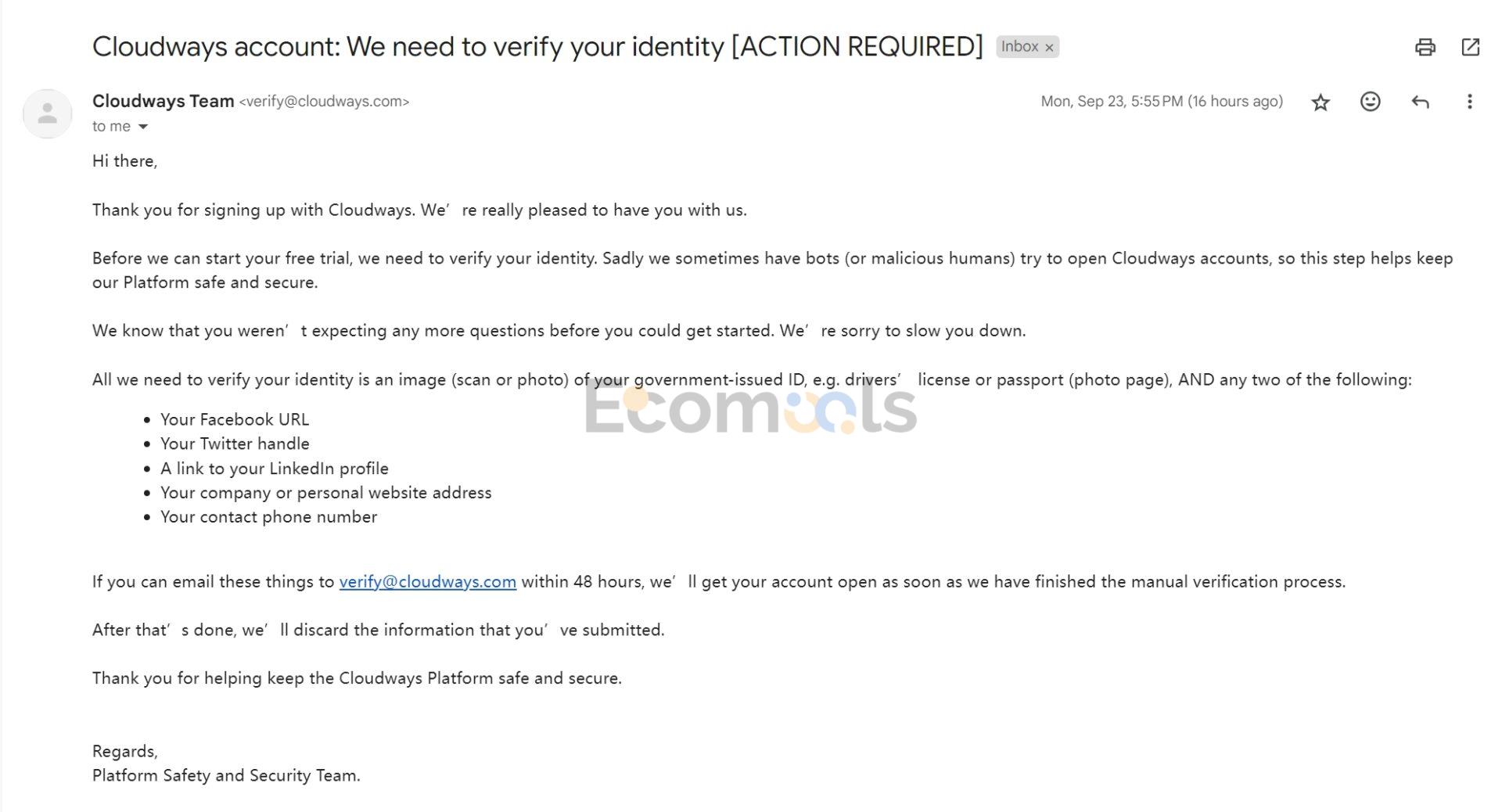Click the Mon, Sep 23 timestamp
The width and height of the screenshot is (1502, 812).
pyautogui.click(x=1162, y=102)
